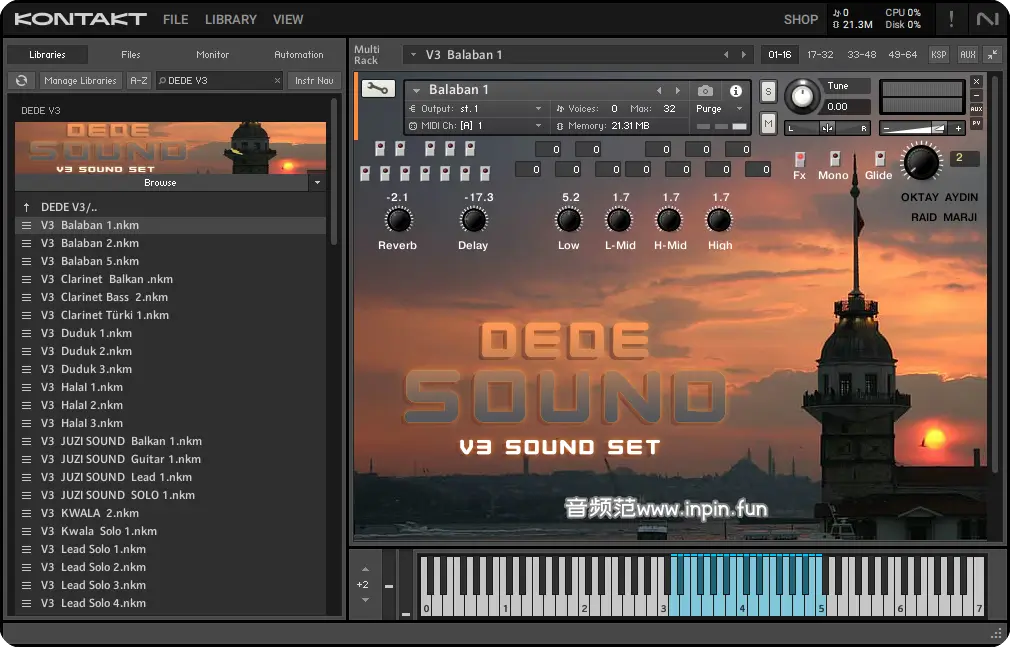Clear the DEDE V3 search field
The image size is (1010, 647).
pos(278,81)
